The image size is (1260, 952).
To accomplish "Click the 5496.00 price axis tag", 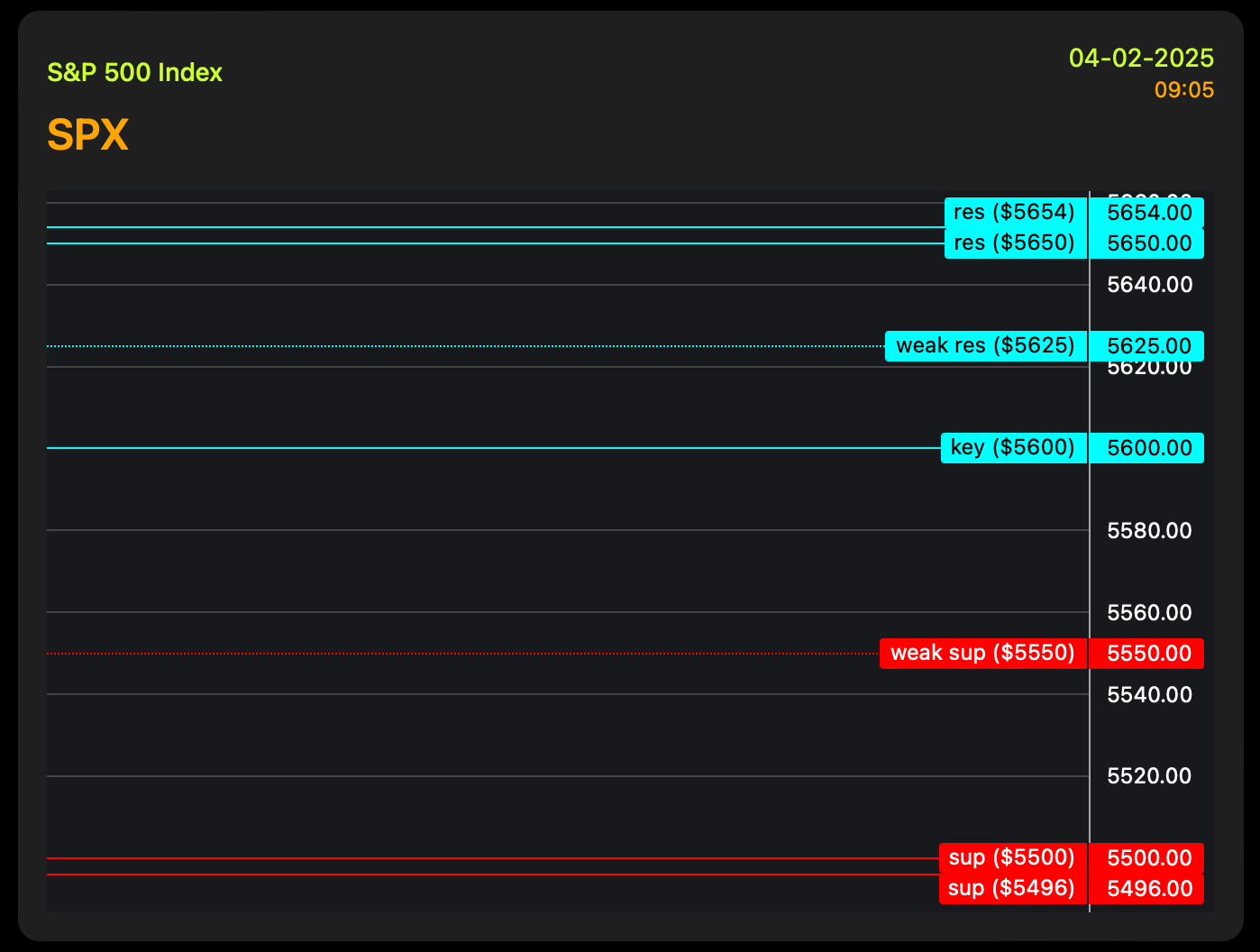I will (1146, 889).
